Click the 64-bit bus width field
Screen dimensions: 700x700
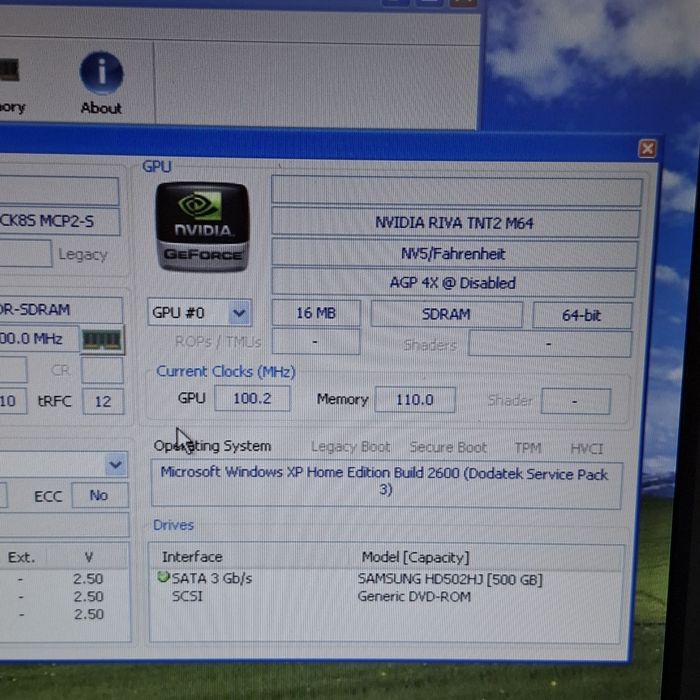[582, 316]
